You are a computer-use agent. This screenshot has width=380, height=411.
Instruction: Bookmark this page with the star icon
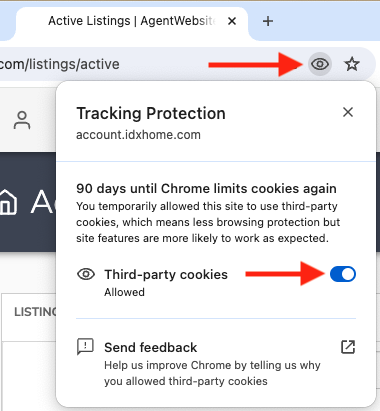pyautogui.click(x=352, y=64)
